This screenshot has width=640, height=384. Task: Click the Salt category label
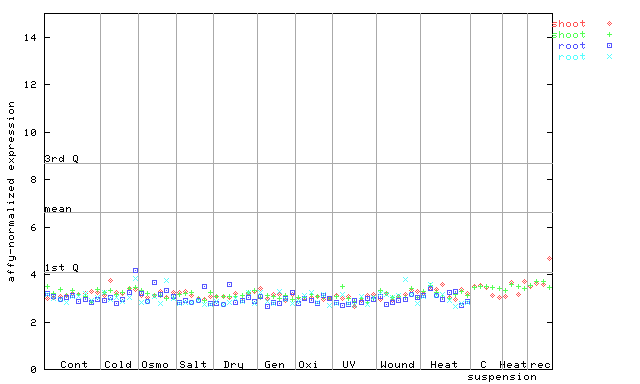click(193, 364)
